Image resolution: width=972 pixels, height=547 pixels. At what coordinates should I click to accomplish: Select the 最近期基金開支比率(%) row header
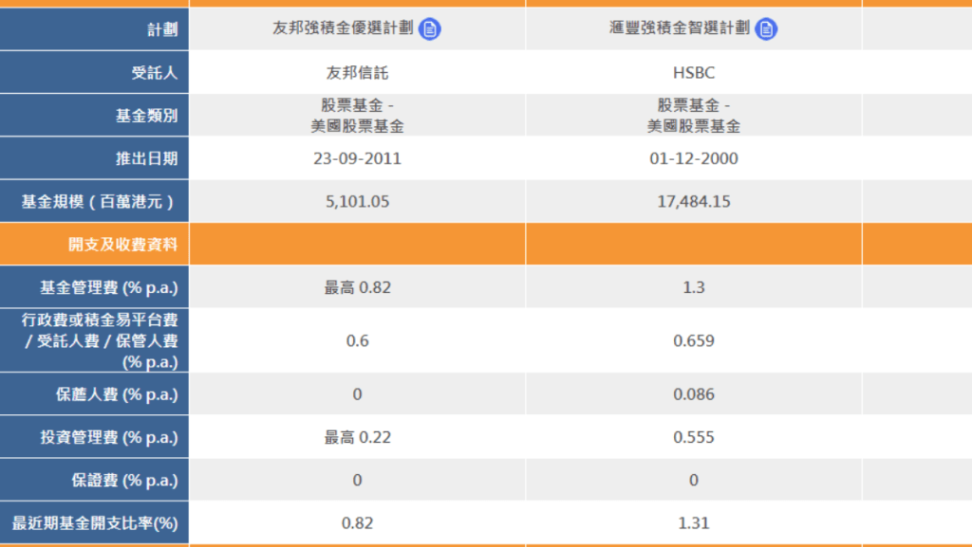pos(94,523)
